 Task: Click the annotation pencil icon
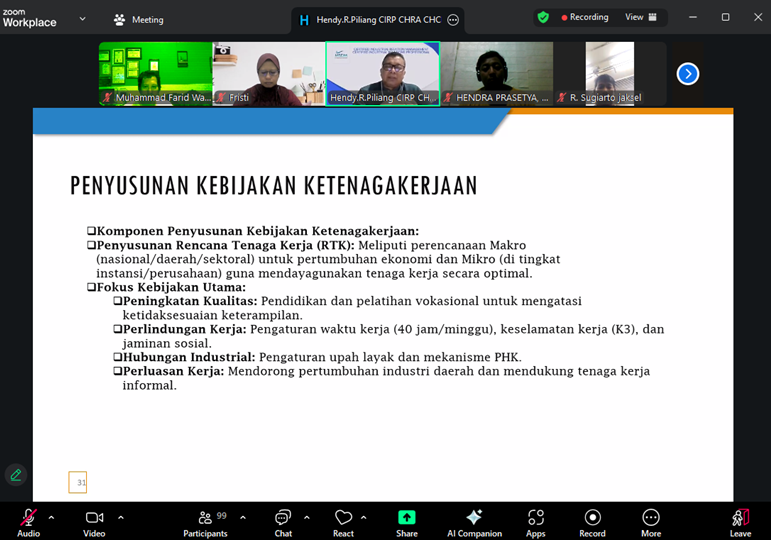(16, 475)
